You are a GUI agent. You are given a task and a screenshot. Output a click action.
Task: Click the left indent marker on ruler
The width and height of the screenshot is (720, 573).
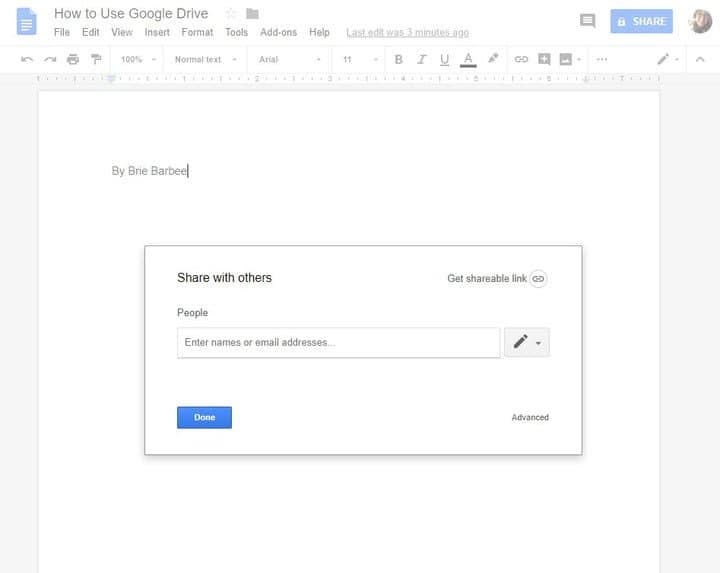pyautogui.click(x=111, y=79)
